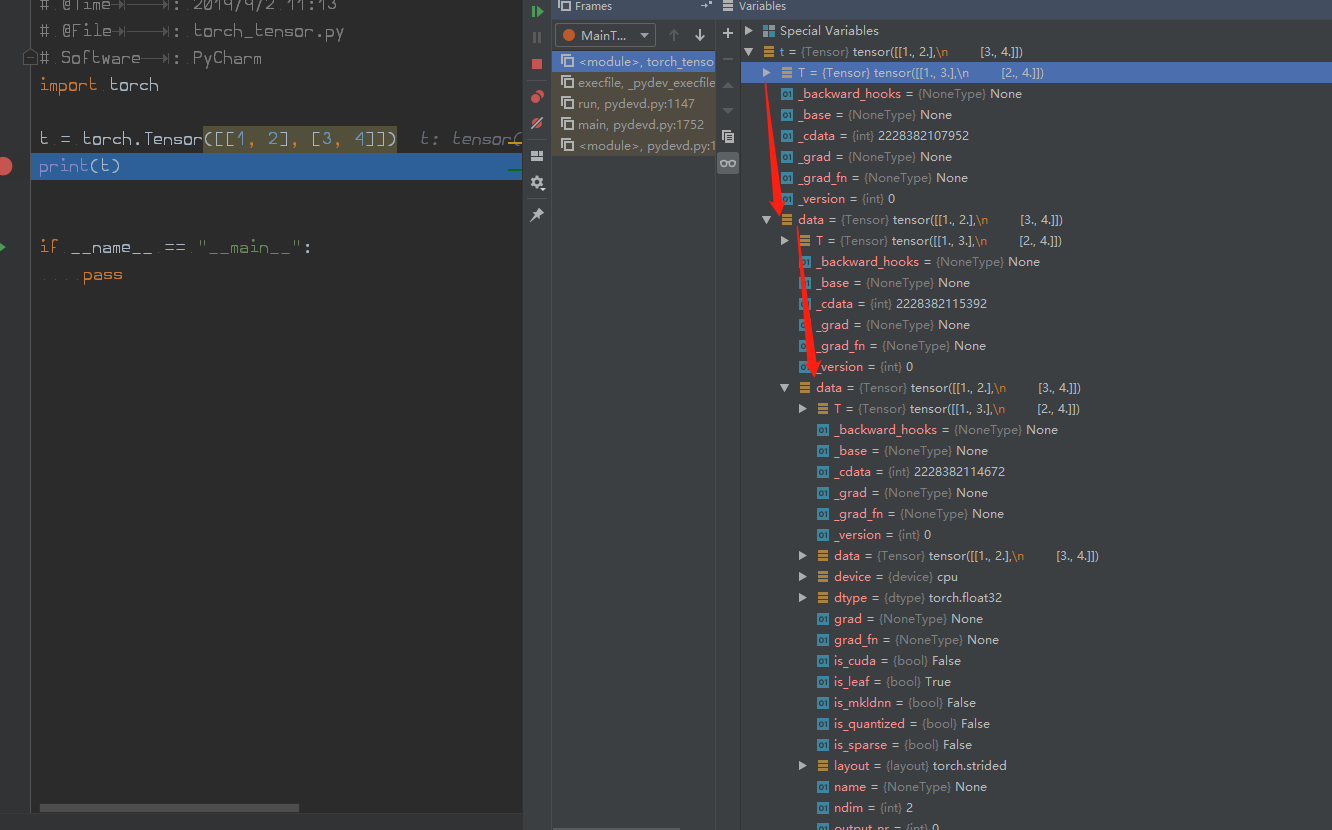The image size is (1332, 830).
Task: Select main, pydevd.py:1752 stack frame
Action: 640,125
